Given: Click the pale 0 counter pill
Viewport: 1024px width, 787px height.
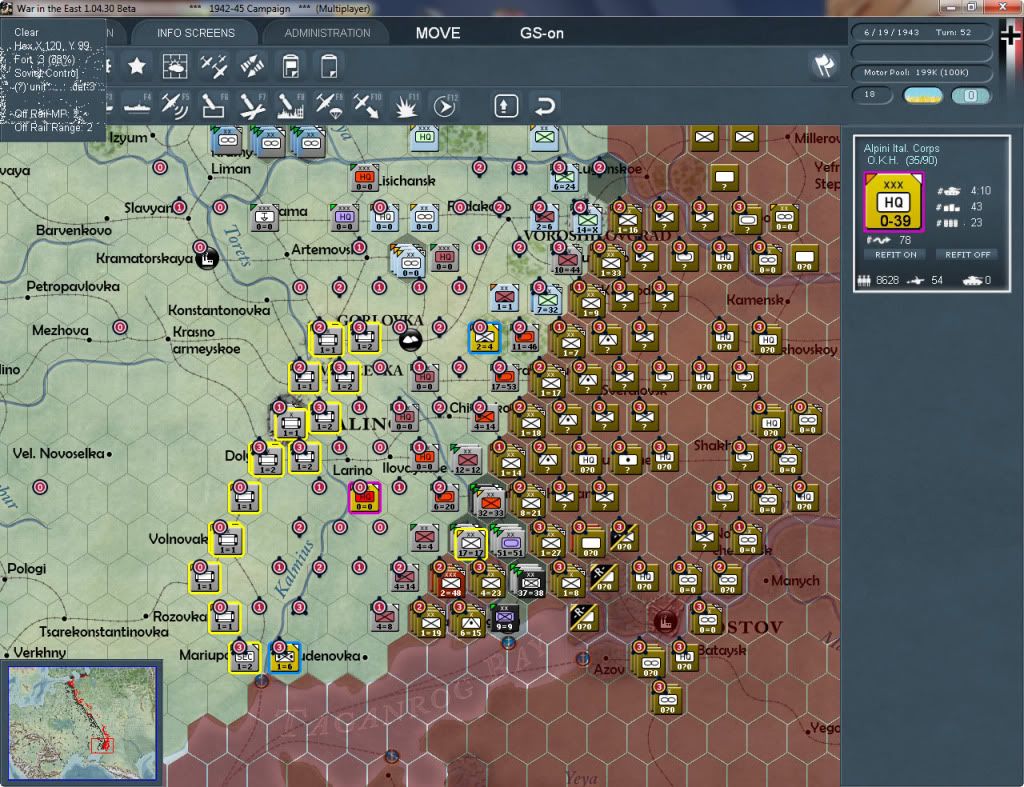Looking at the screenshot, I should (970, 95).
